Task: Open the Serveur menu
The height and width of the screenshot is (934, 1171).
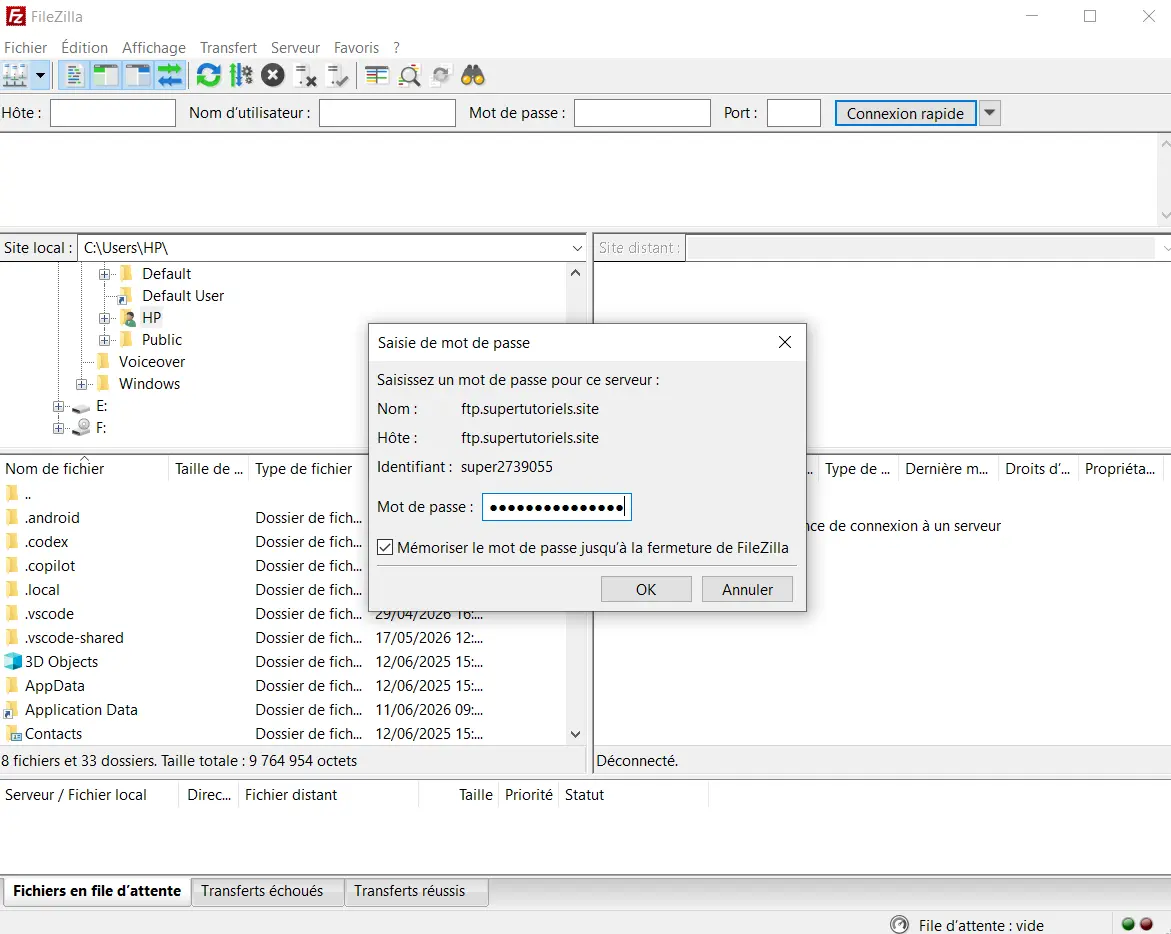Action: tap(295, 48)
